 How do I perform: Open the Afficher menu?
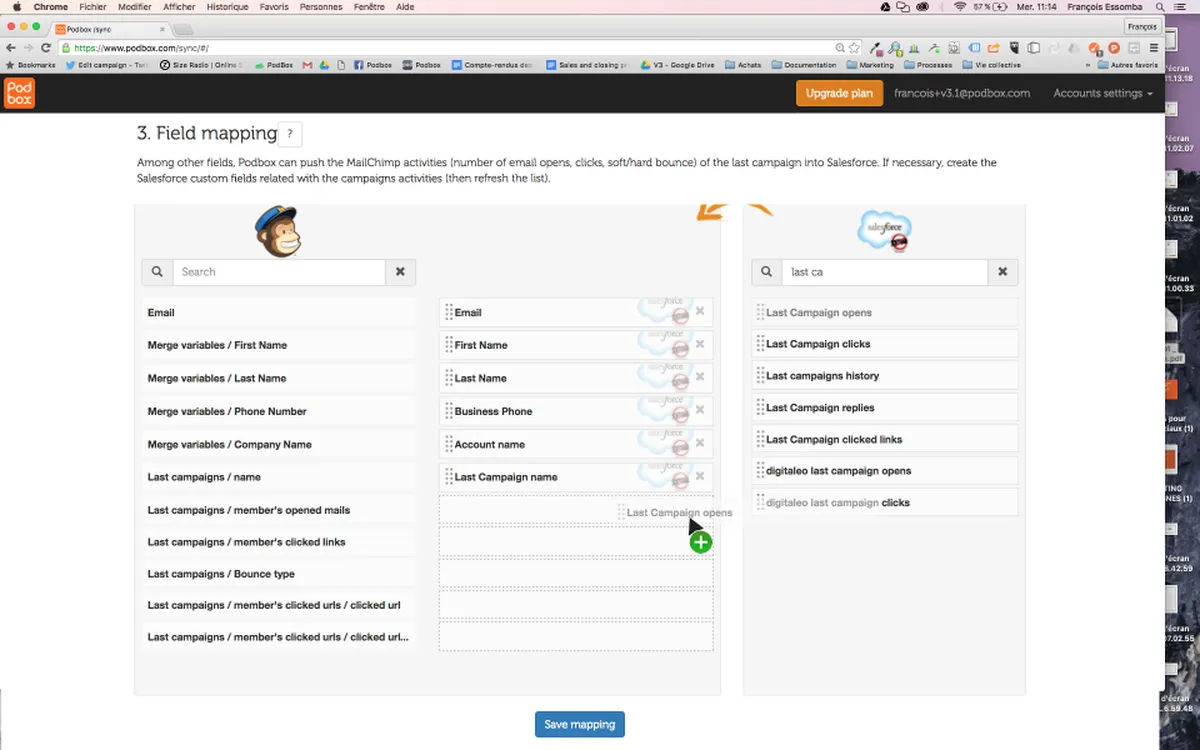click(180, 7)
